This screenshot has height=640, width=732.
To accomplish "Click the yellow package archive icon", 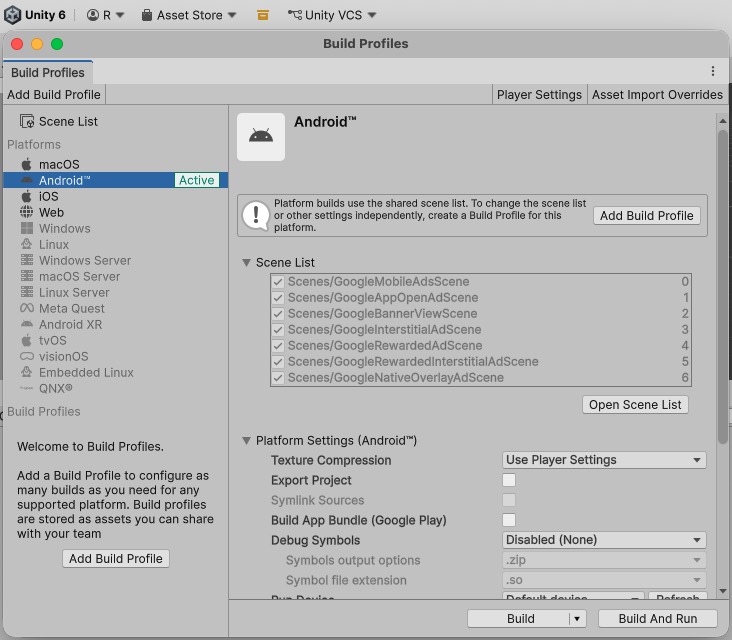I will point(263,15).
